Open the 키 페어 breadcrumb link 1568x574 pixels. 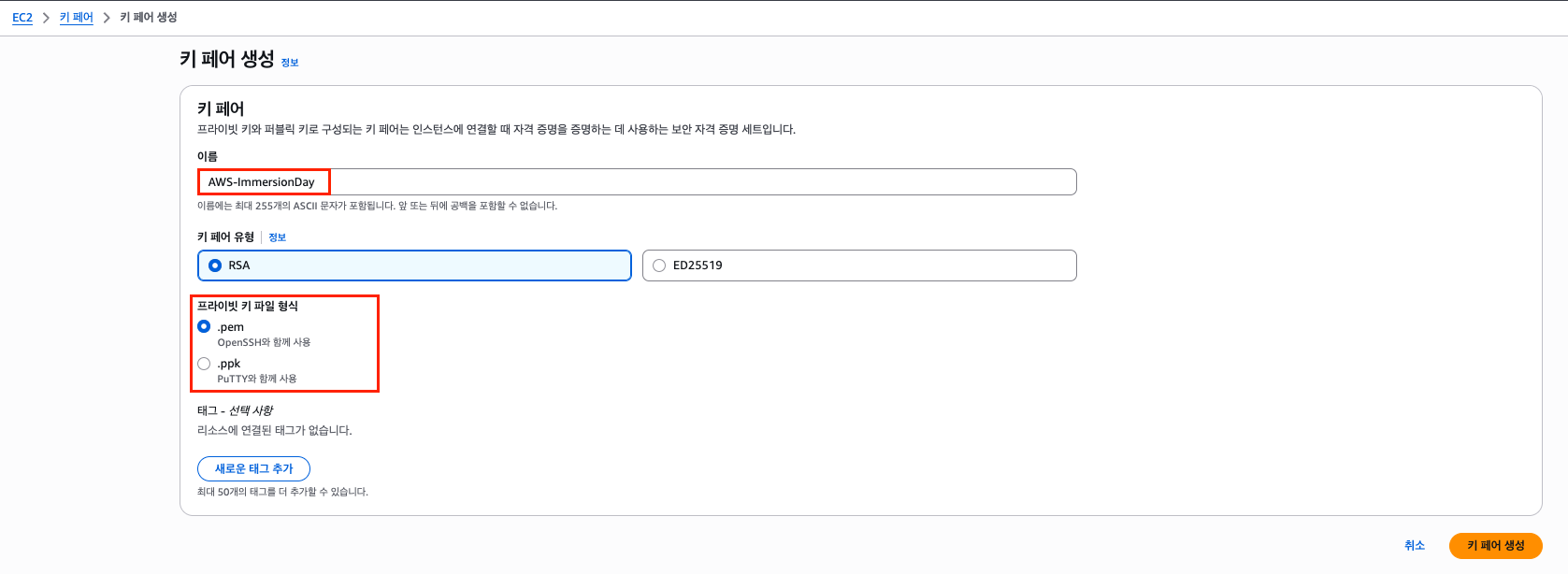click(x=76, y=18)
